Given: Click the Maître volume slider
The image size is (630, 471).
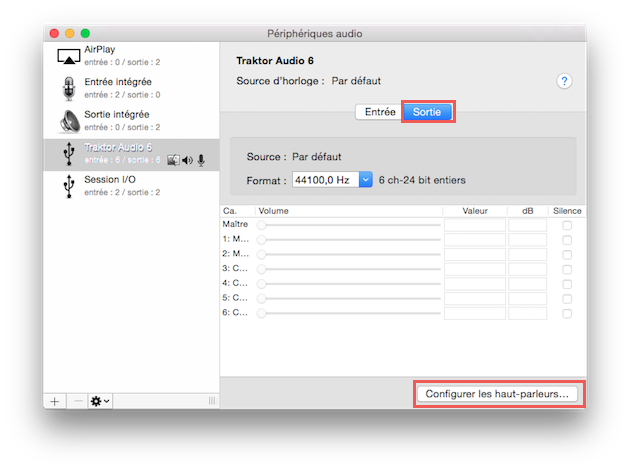Looking at the screenshot, I should click(x=349, y=225).
